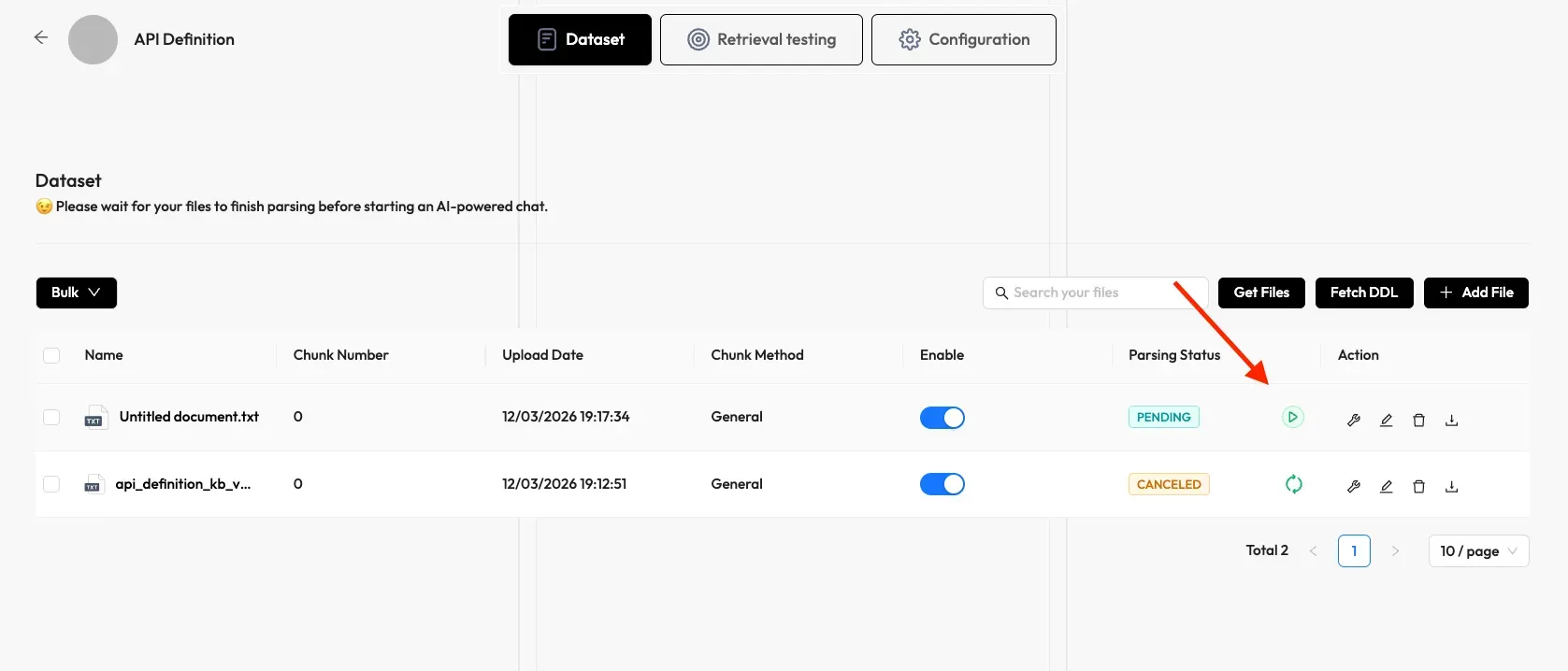Download Untitled document.txt file
This screenshot has height=671, width=1568.
click(x=1451, y=420)
